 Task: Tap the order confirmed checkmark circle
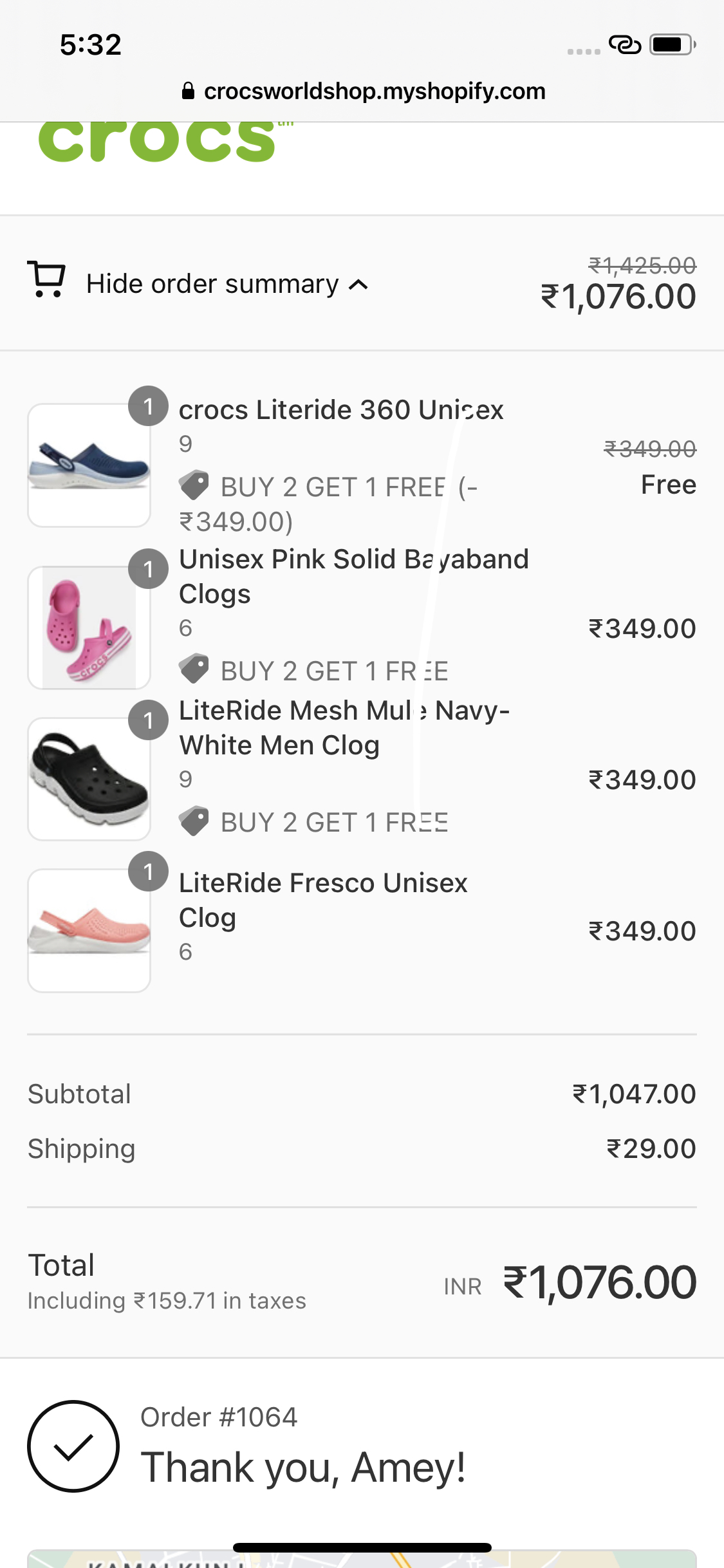73,1446
